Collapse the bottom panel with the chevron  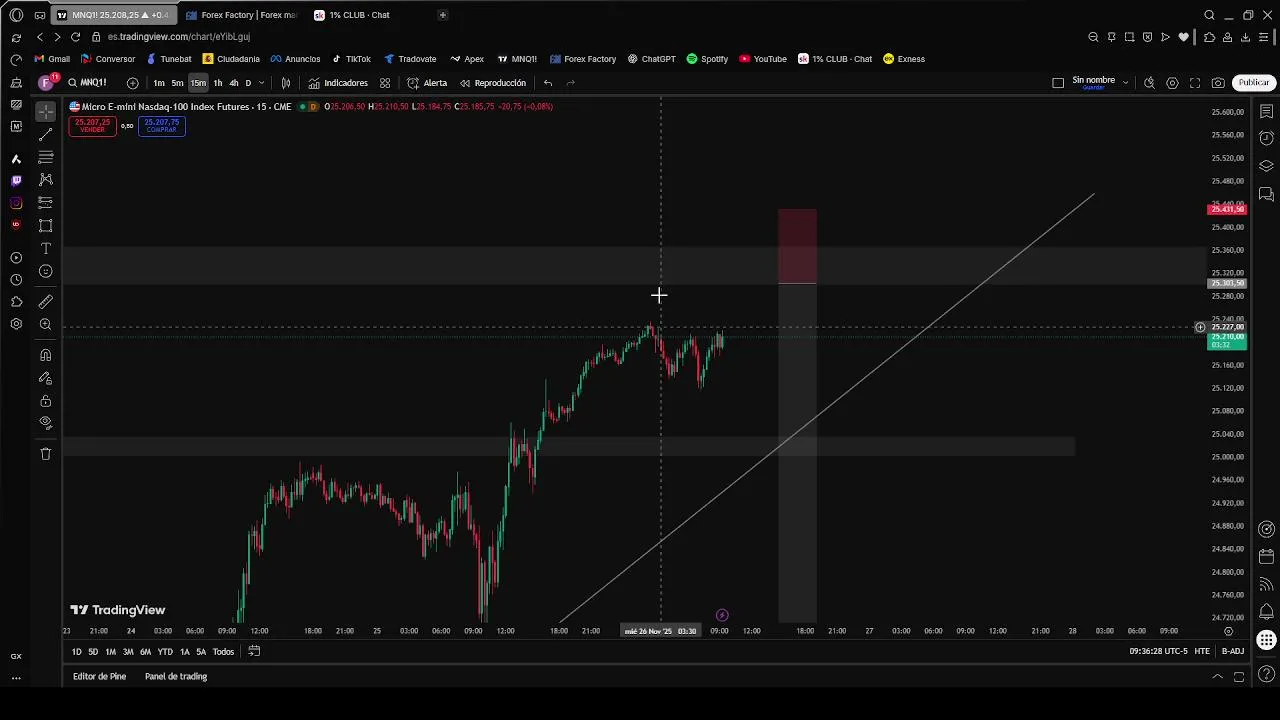(x=1217, y=677)
